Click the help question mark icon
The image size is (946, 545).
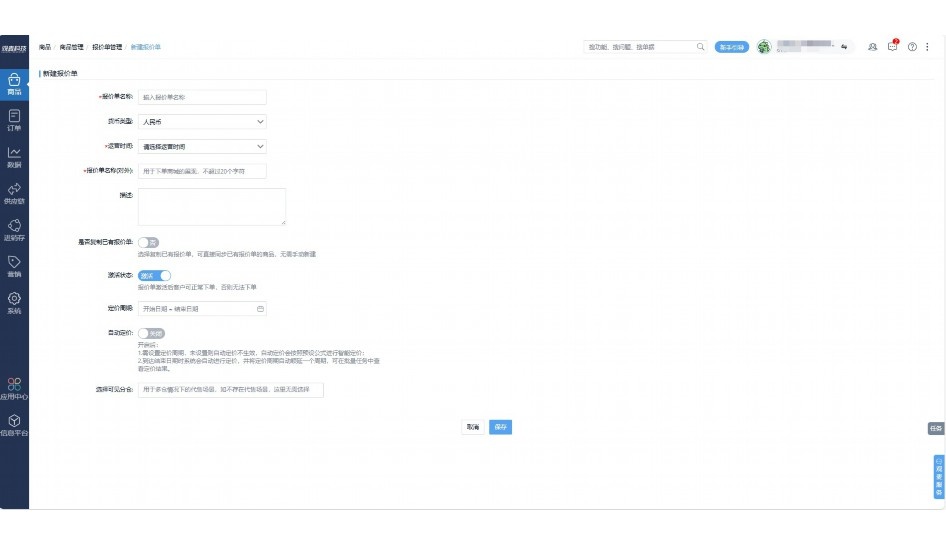click(912, 47)
